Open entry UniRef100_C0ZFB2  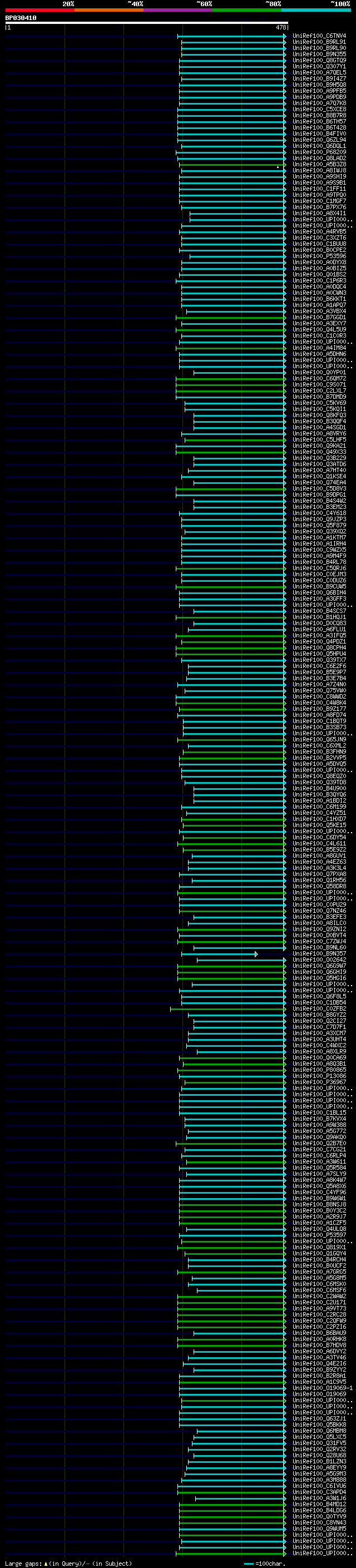click(x=319, y=1008)
